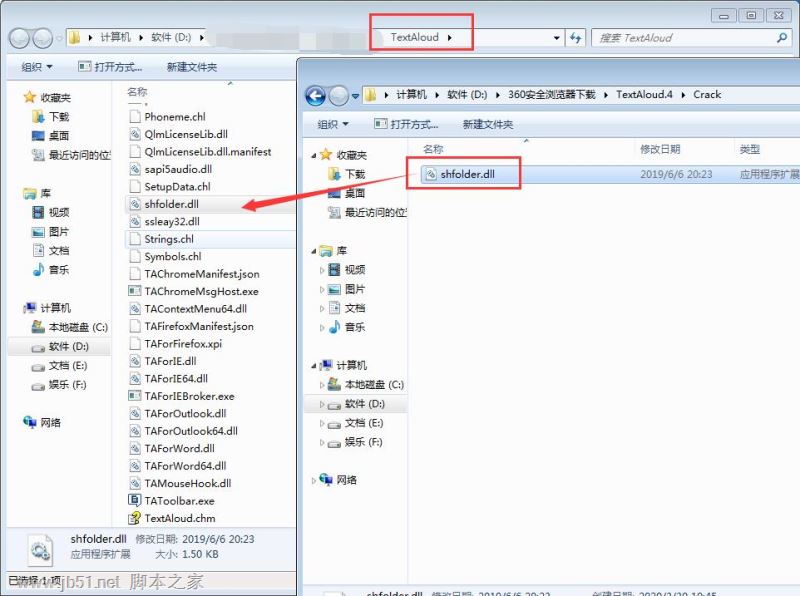The image size is (800, 596).
Task: Click the TAForWord.dll file icon
Action: [x=135, y=449]
